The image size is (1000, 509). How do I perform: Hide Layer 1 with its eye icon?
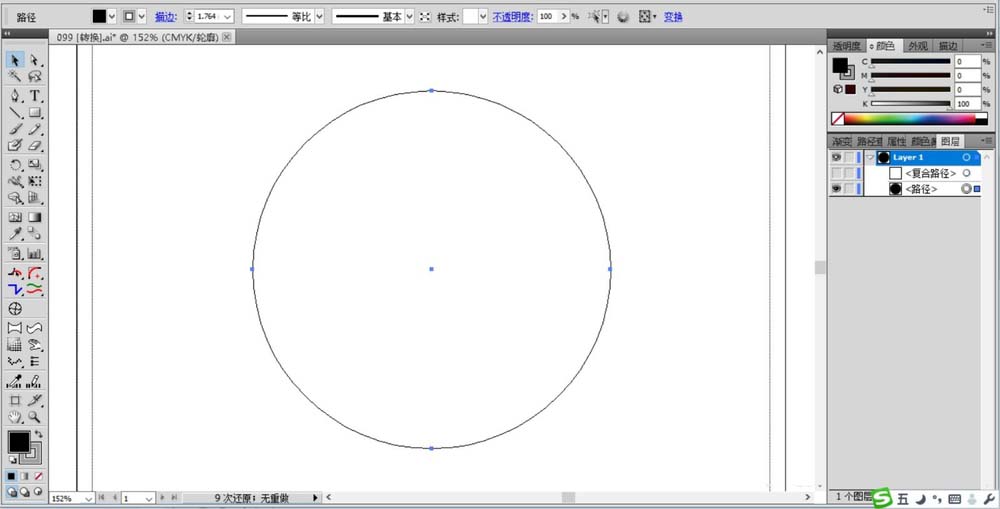click(836, 157)
